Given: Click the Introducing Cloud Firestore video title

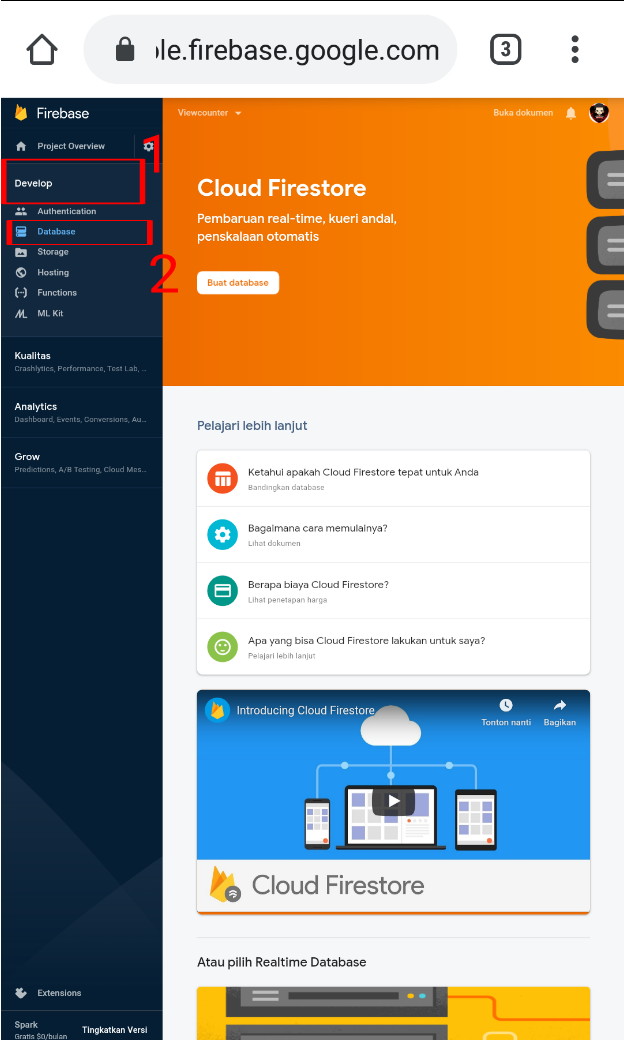Looking at the screenshot, I should (x=305, y=710).
